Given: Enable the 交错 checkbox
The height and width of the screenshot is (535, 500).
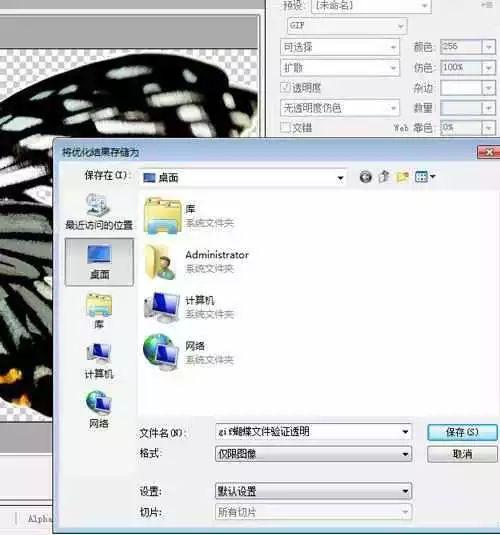Looking at the screenshot, I should tap(285, 128).
